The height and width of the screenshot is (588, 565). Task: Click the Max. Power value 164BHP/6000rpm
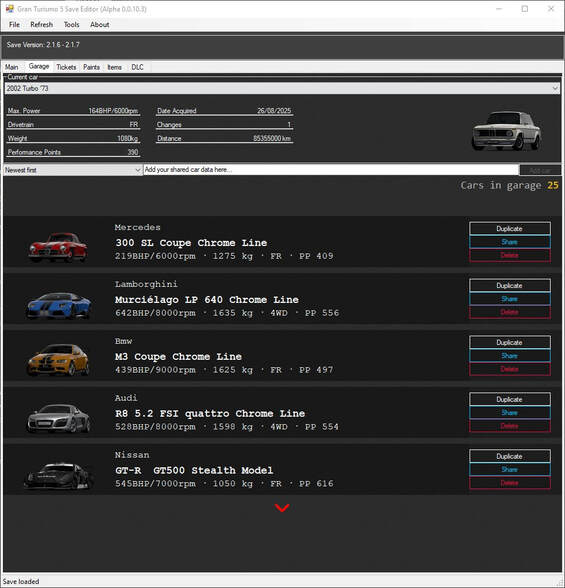[x=113, y=111]
